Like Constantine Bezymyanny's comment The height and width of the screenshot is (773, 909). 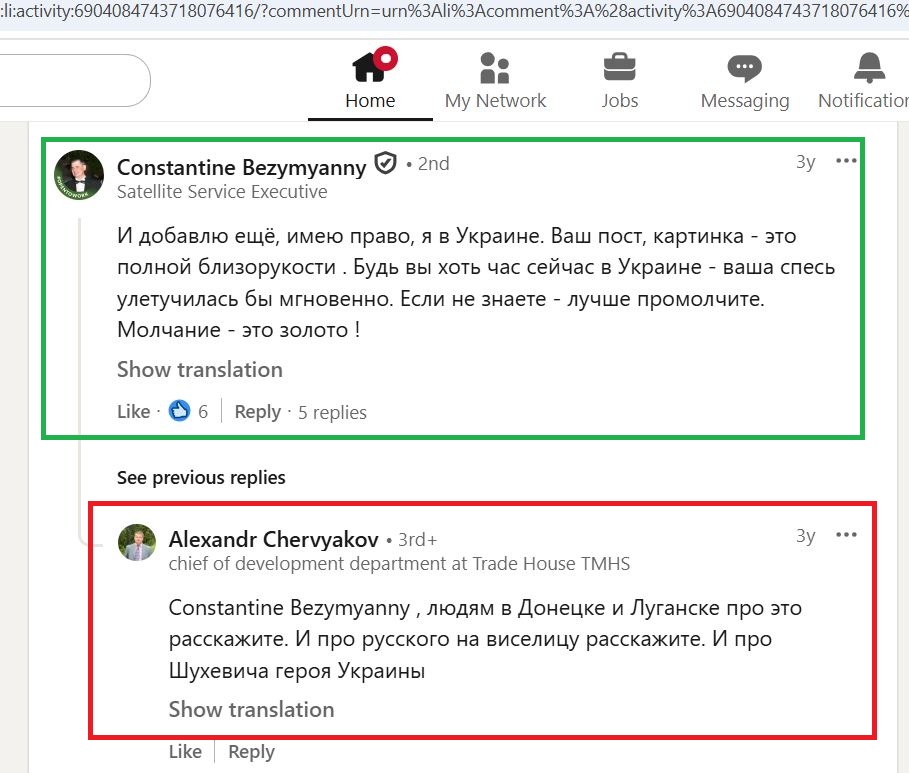133,412
